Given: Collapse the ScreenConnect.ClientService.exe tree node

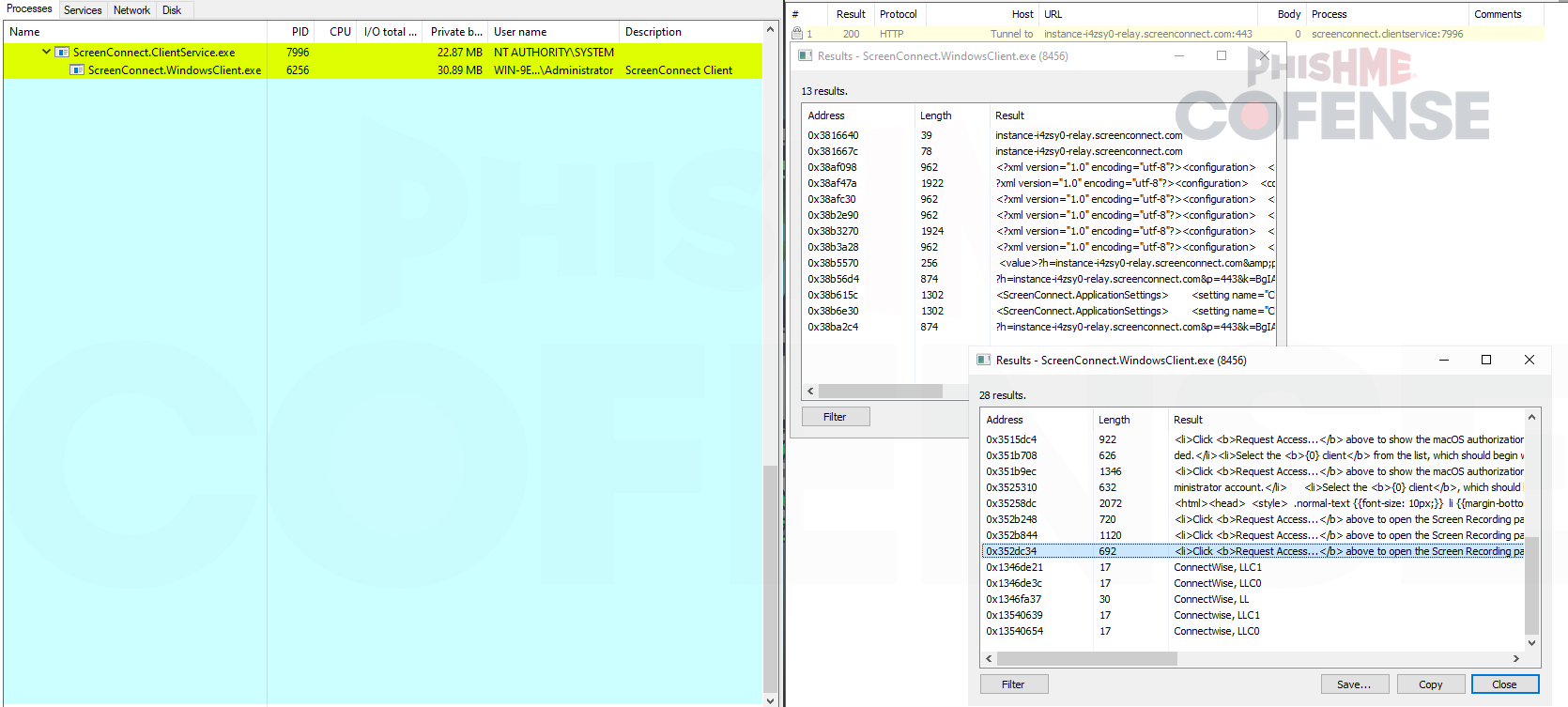Looking at the screenshot, I should 46,53.
